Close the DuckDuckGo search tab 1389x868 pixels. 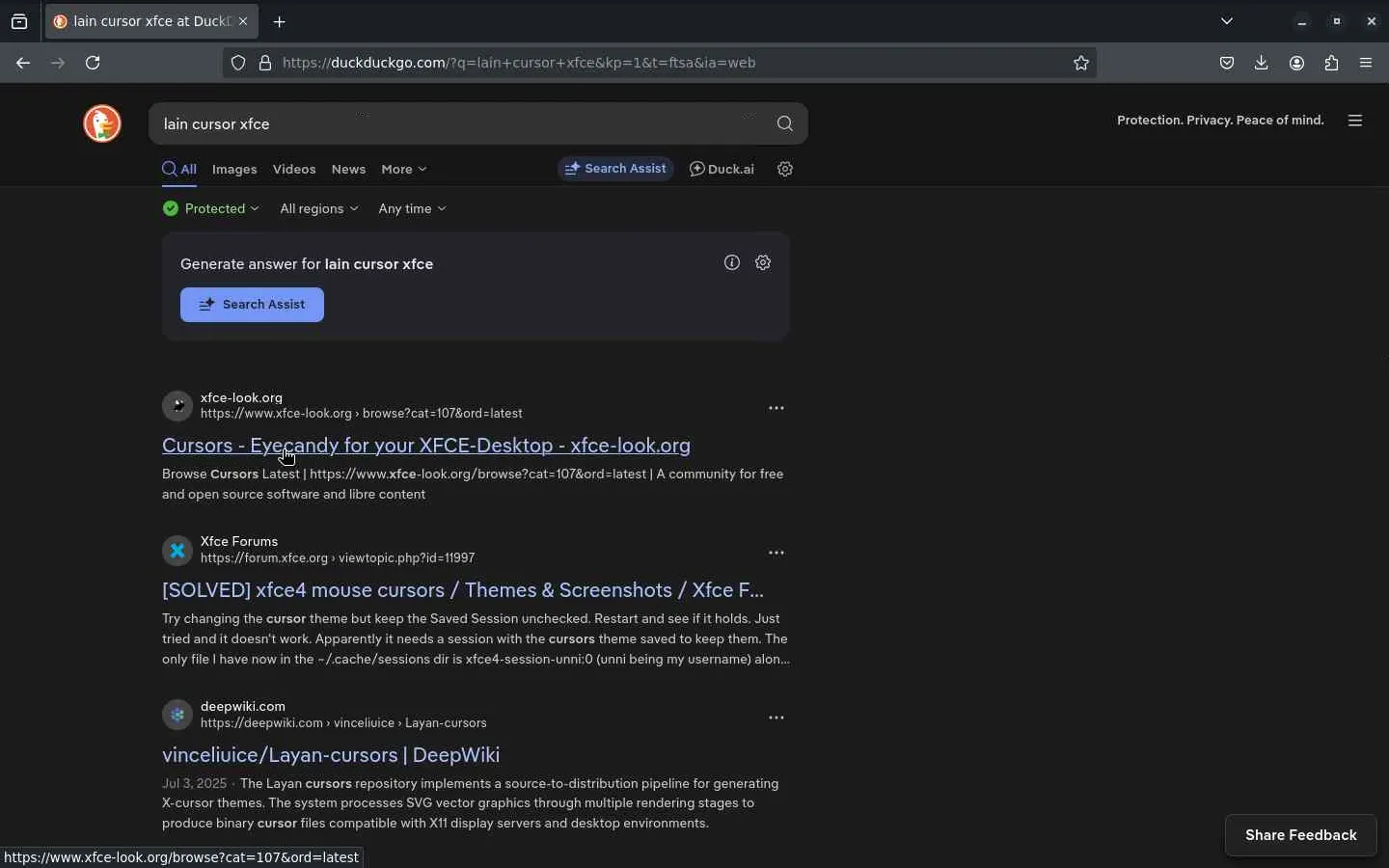[243, 21]
